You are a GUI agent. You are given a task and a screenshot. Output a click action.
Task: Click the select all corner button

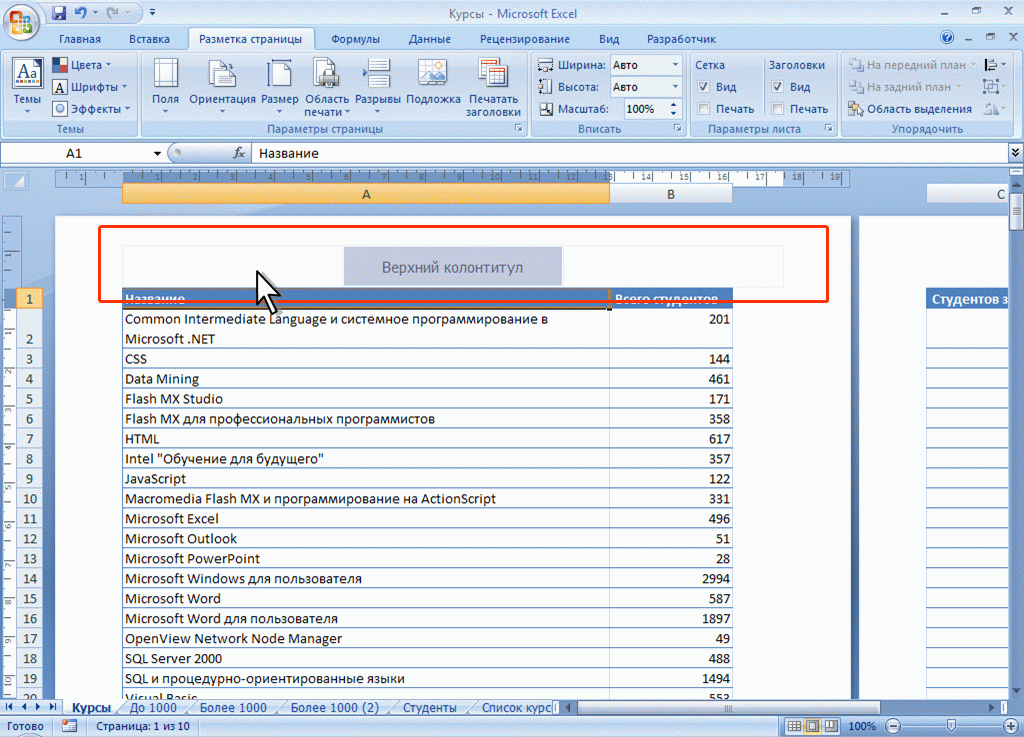(14, 181)
